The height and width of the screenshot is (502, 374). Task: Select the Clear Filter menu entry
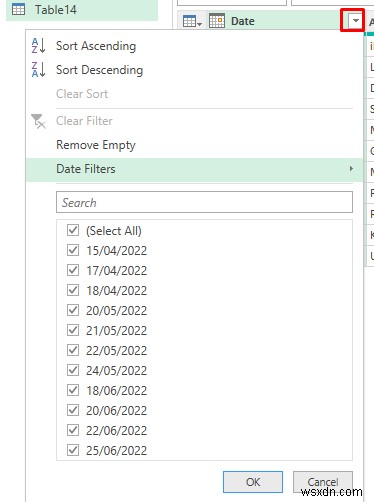pyautogui.click(x=84, y=121)
